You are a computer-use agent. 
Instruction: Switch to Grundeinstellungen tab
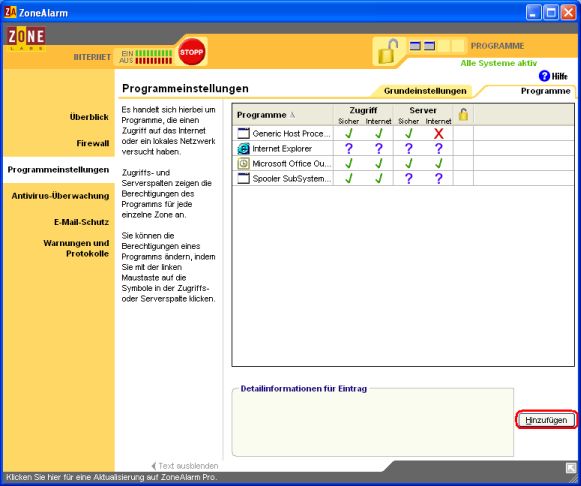tap(425, 91)
